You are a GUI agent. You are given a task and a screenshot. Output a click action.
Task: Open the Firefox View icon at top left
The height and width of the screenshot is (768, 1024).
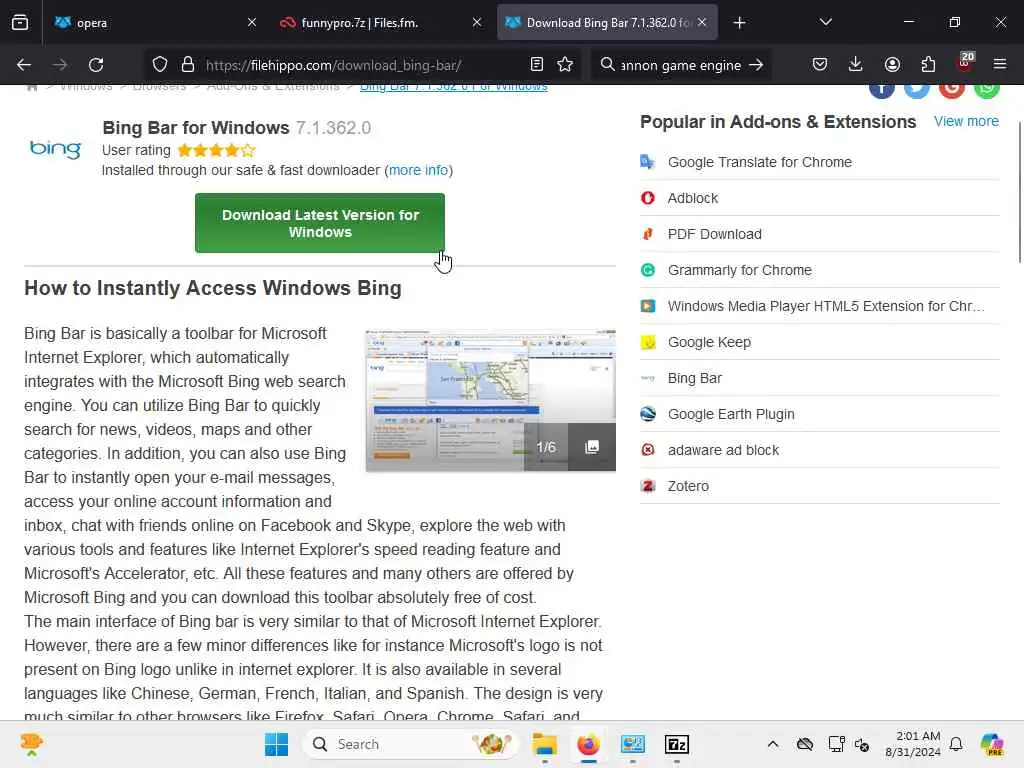coord(20,22)
